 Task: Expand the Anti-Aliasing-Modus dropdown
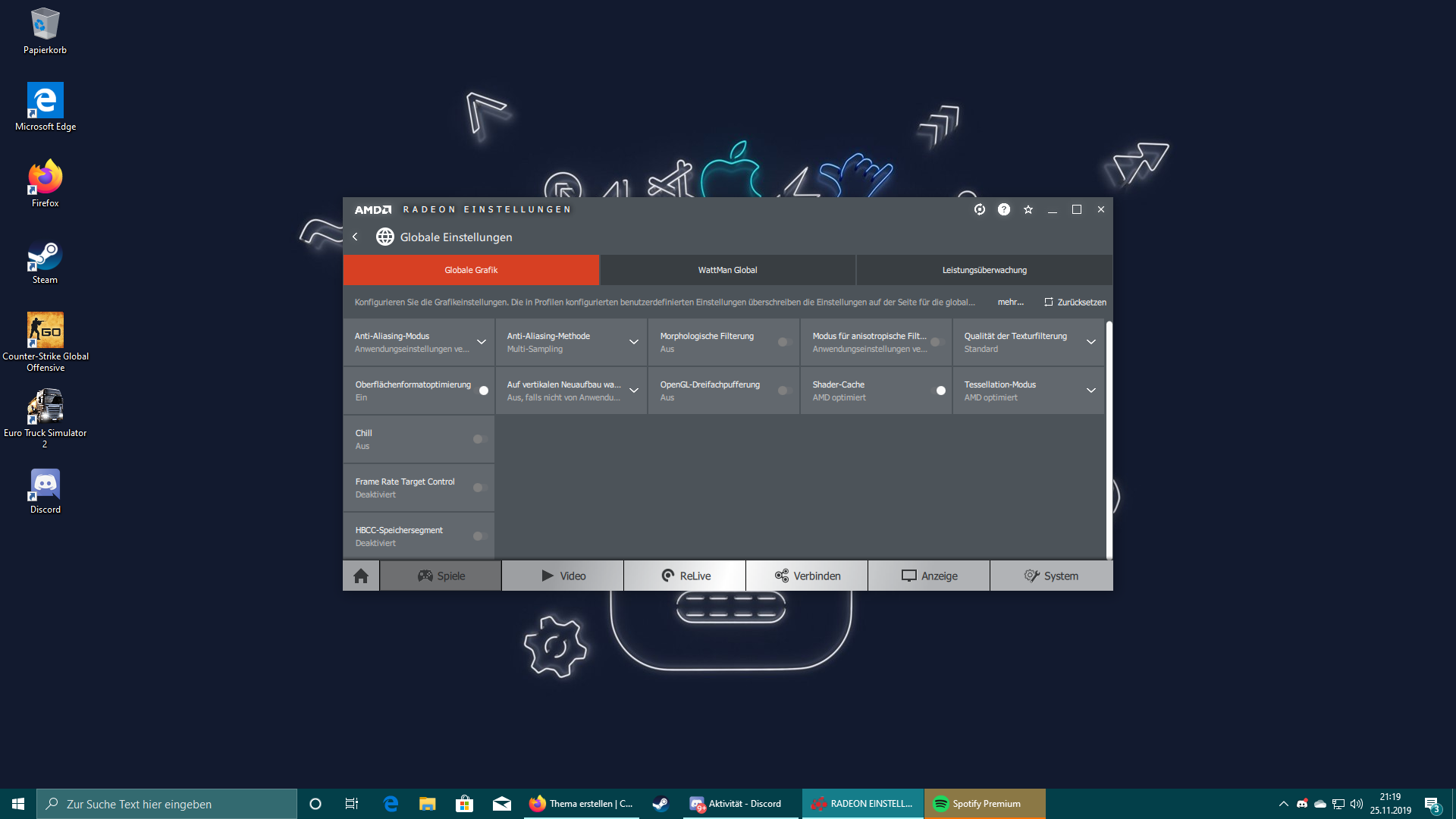(482, 342)
